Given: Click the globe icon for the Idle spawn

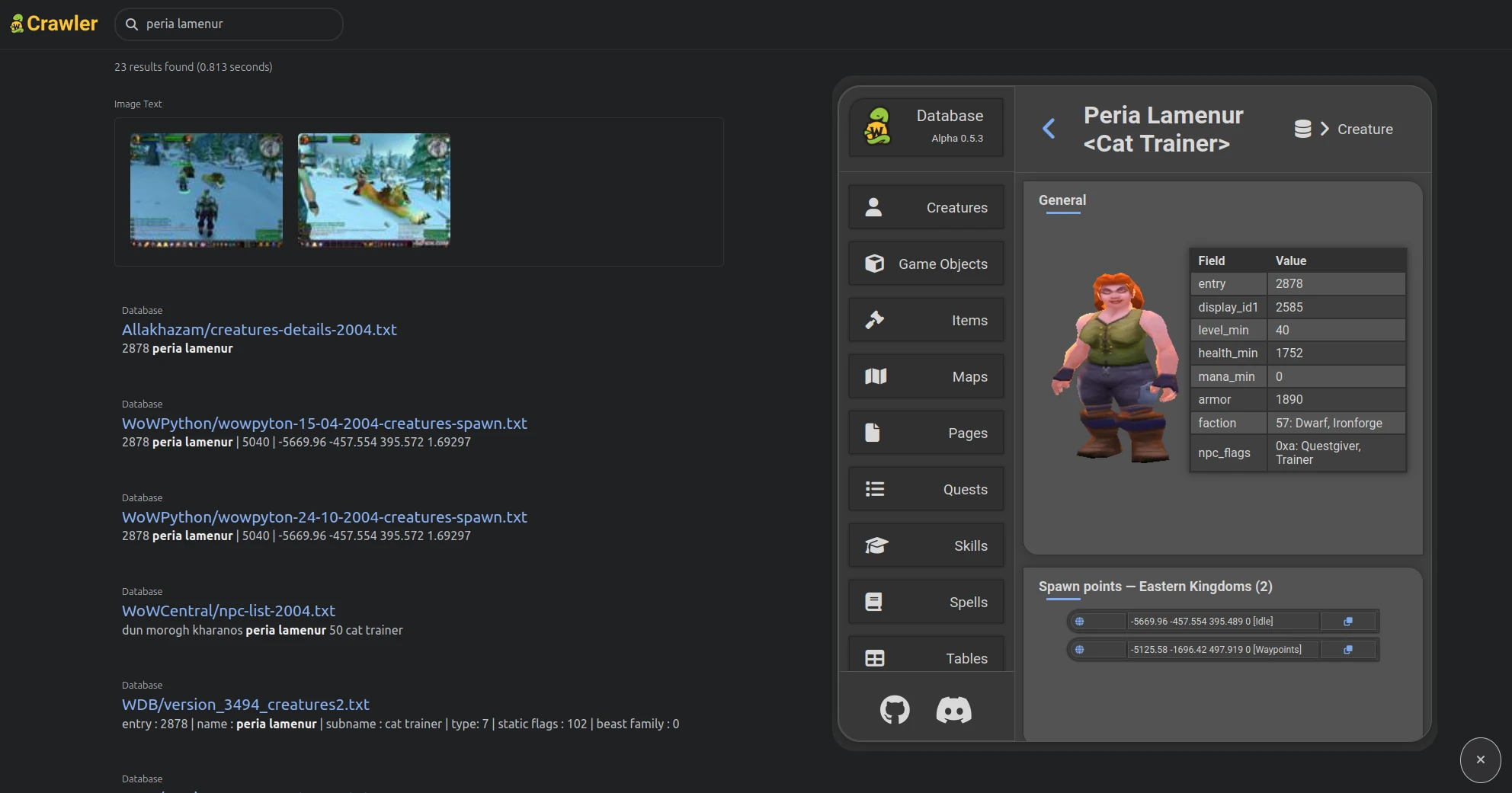Looking at the screenshot, I should pyautogui.click(x=1079, y=622).
